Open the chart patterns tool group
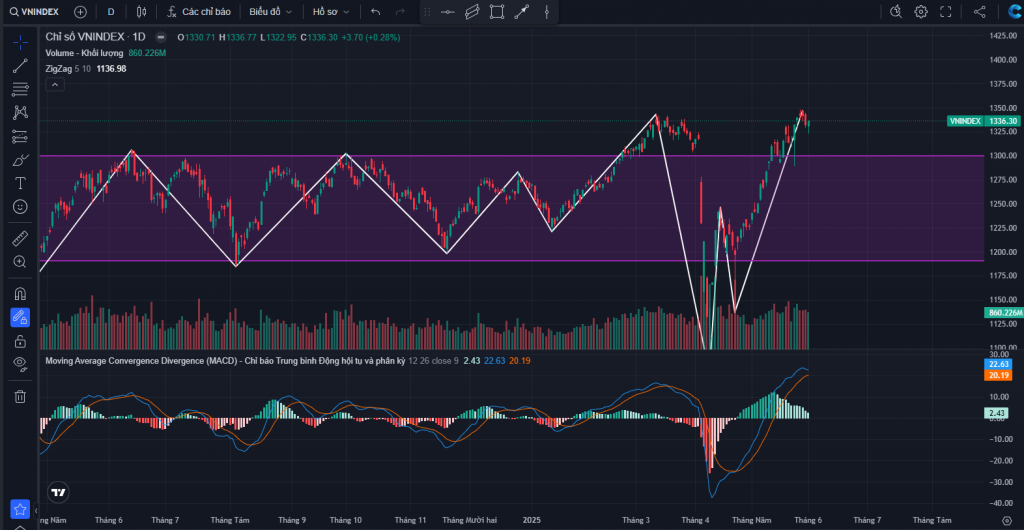 20,113
